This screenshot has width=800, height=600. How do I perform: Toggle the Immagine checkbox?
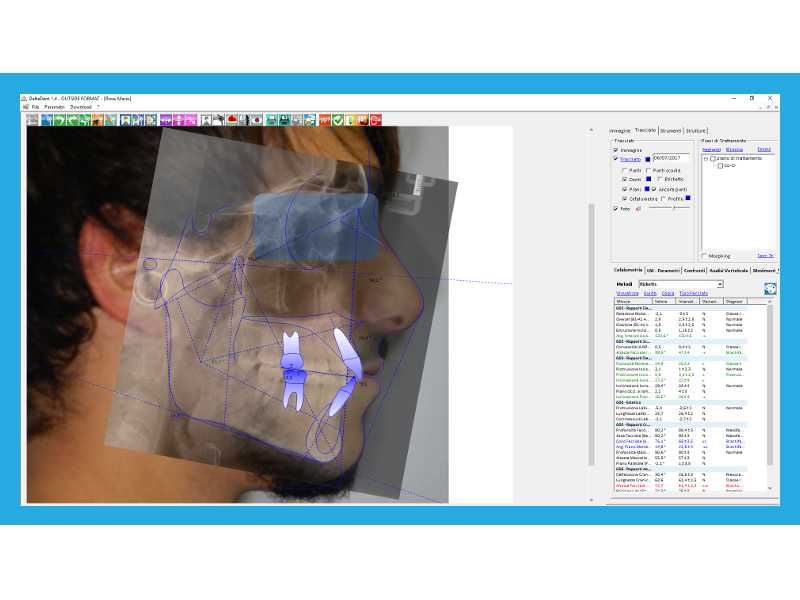[x=616, y=150]
